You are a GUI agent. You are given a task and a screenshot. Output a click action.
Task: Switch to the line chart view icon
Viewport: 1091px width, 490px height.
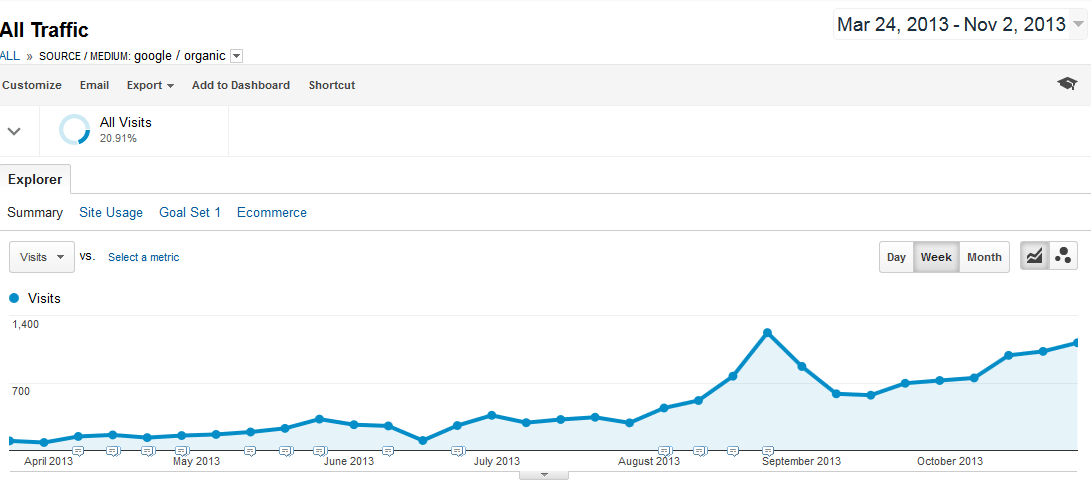click(x=1035, y=256)
